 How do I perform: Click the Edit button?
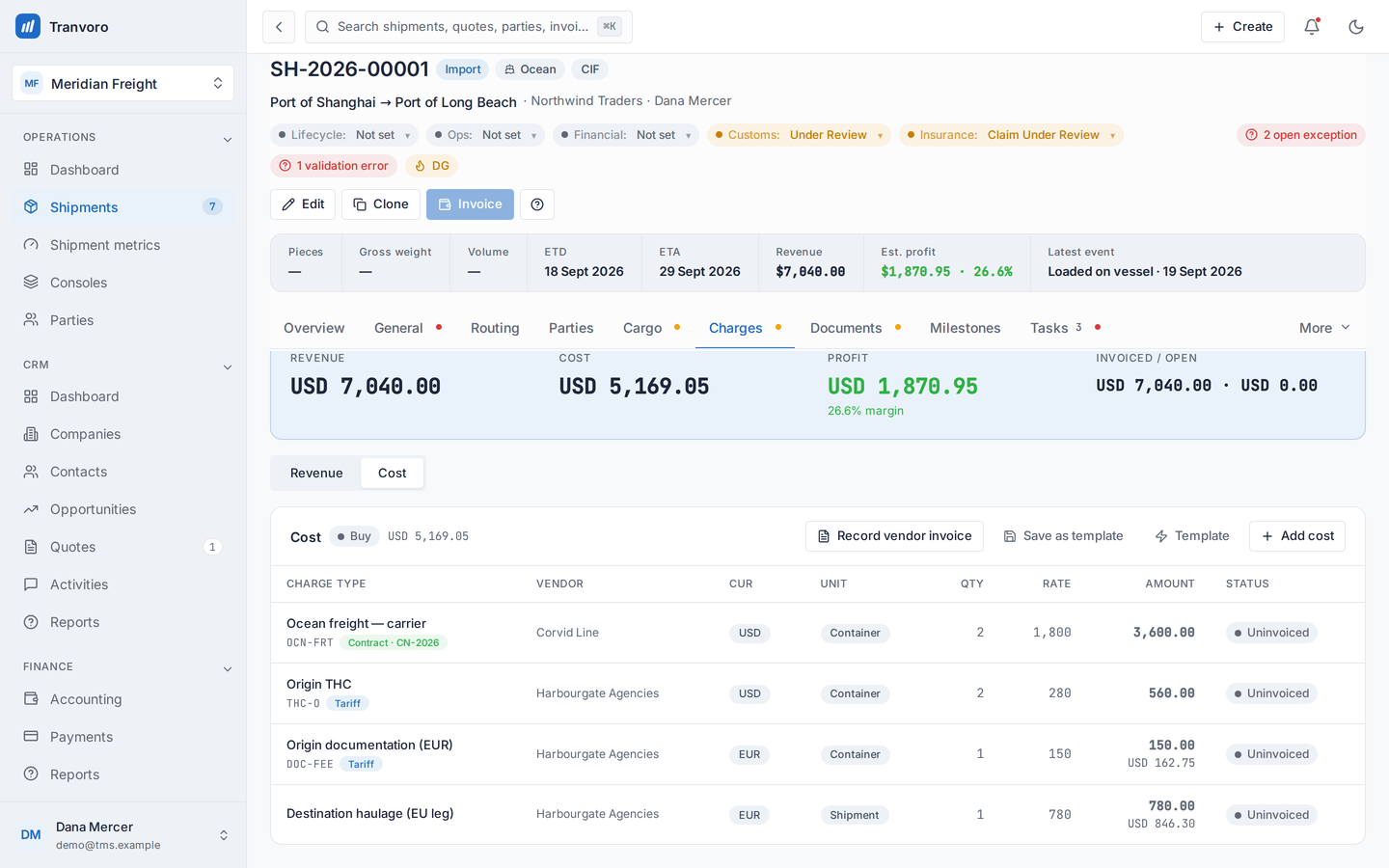pos(303,204)
